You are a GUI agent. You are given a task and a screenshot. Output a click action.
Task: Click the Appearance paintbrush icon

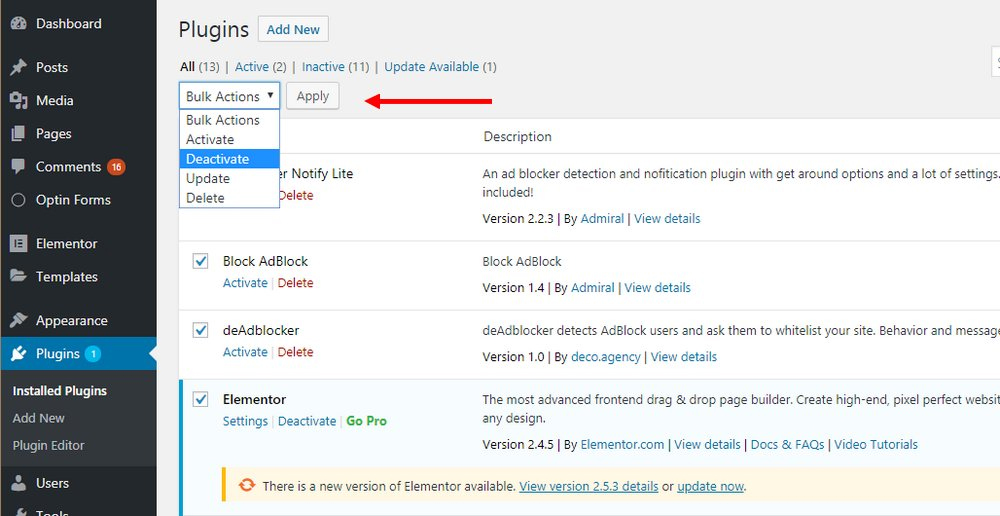(18, 320)
